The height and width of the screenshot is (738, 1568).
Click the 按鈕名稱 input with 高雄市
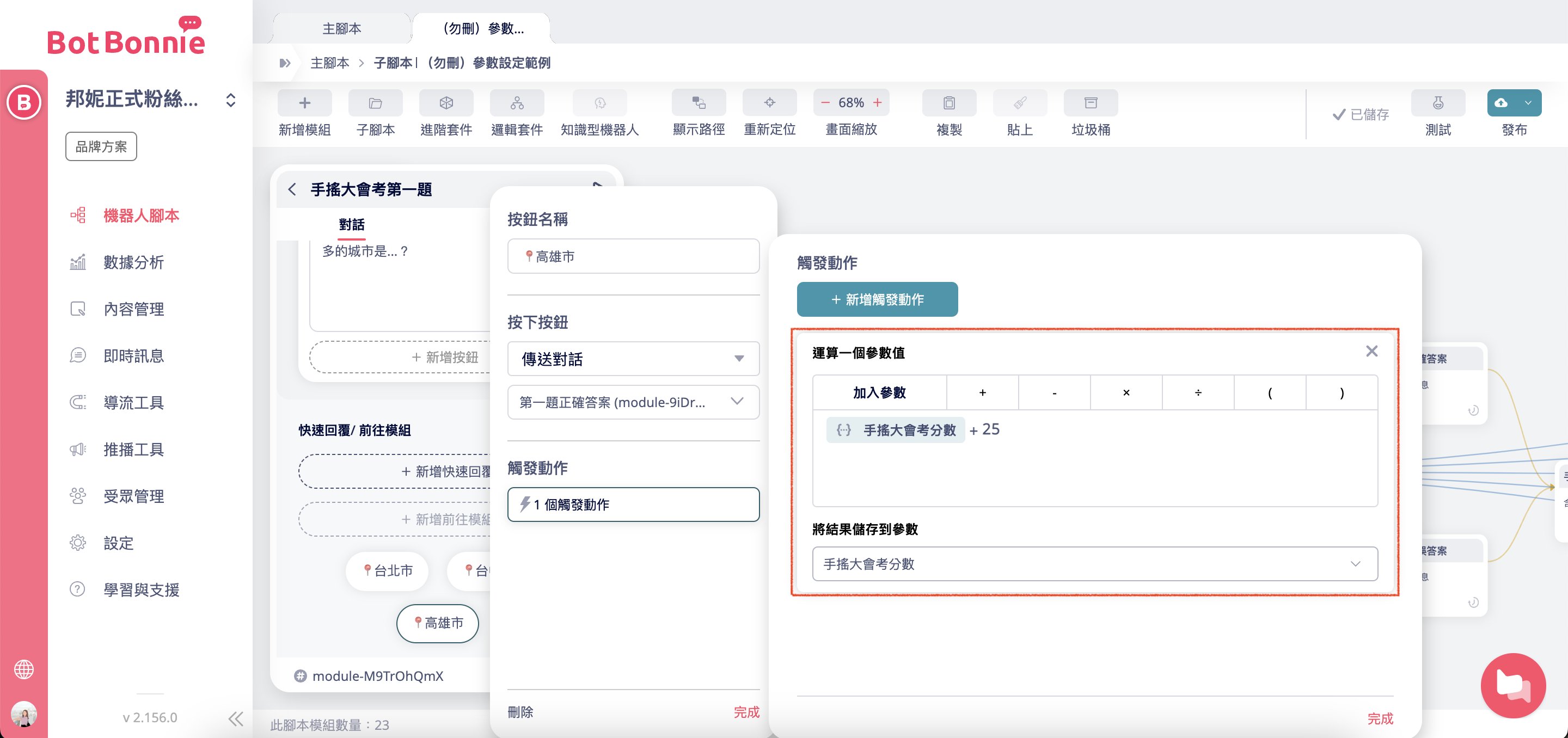point(633,257)
